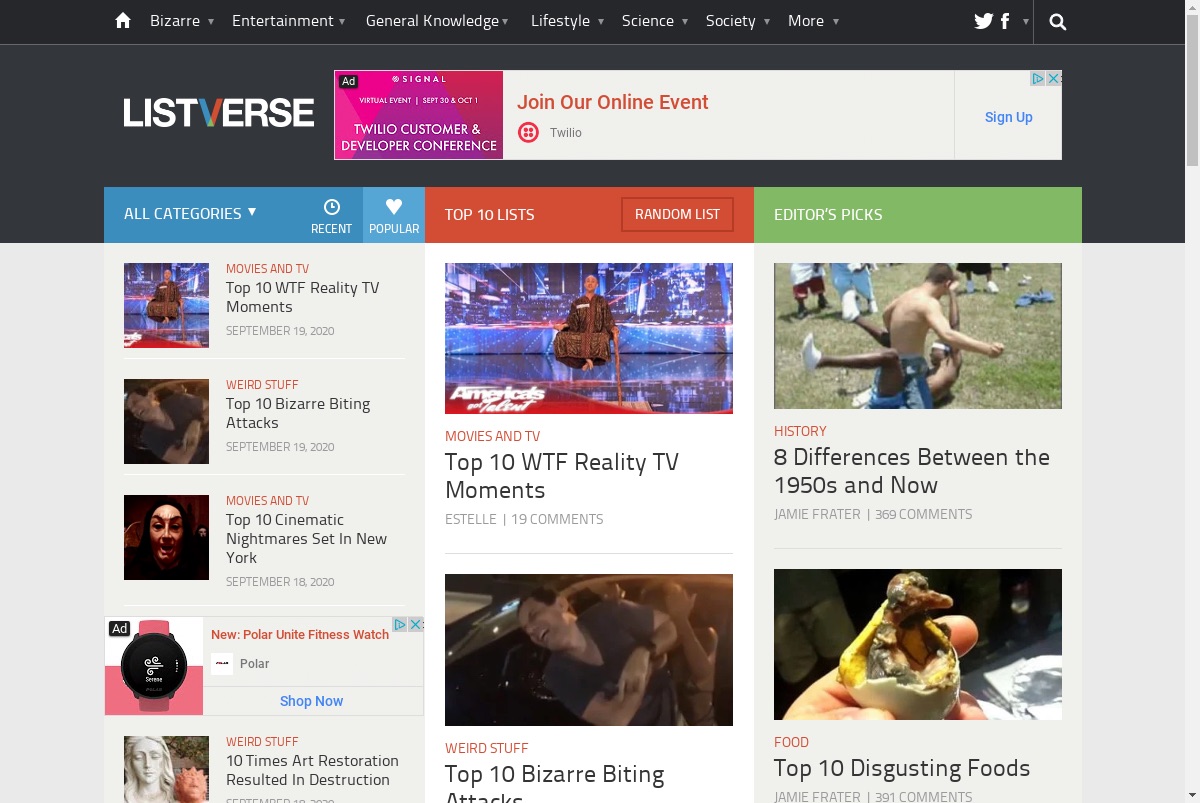Click the 1950s wrestling photo thumbnail
This screenshot has width=1200, height=803.
918,336
